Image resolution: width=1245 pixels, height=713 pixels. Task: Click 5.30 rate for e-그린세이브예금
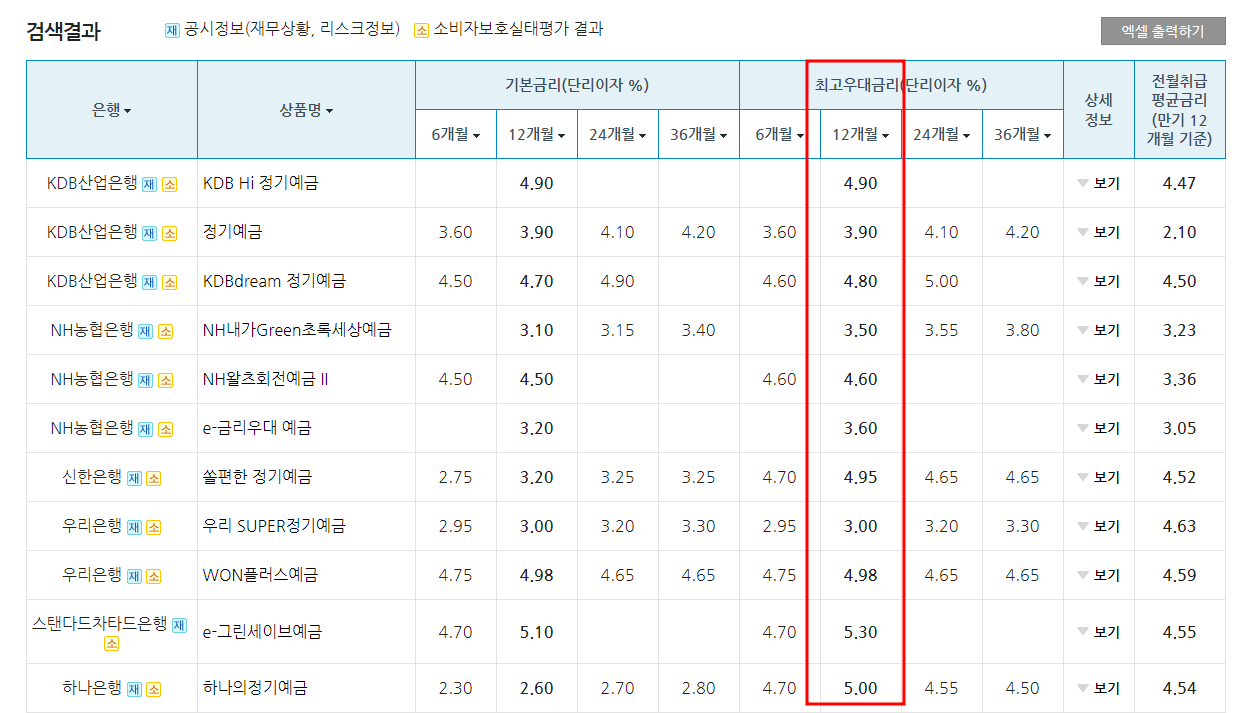[x=861, y=633]
